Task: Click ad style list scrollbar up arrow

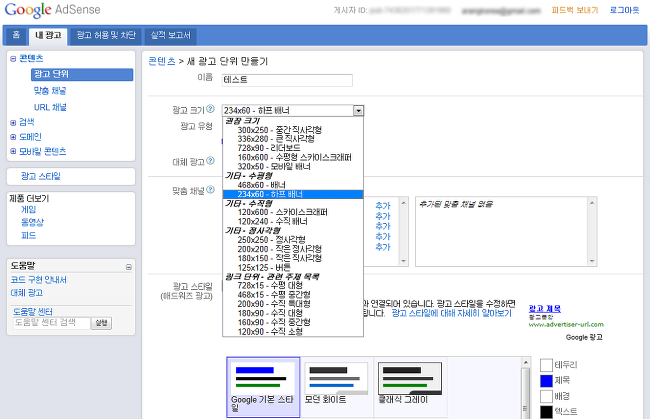Action: click(526, 363)
